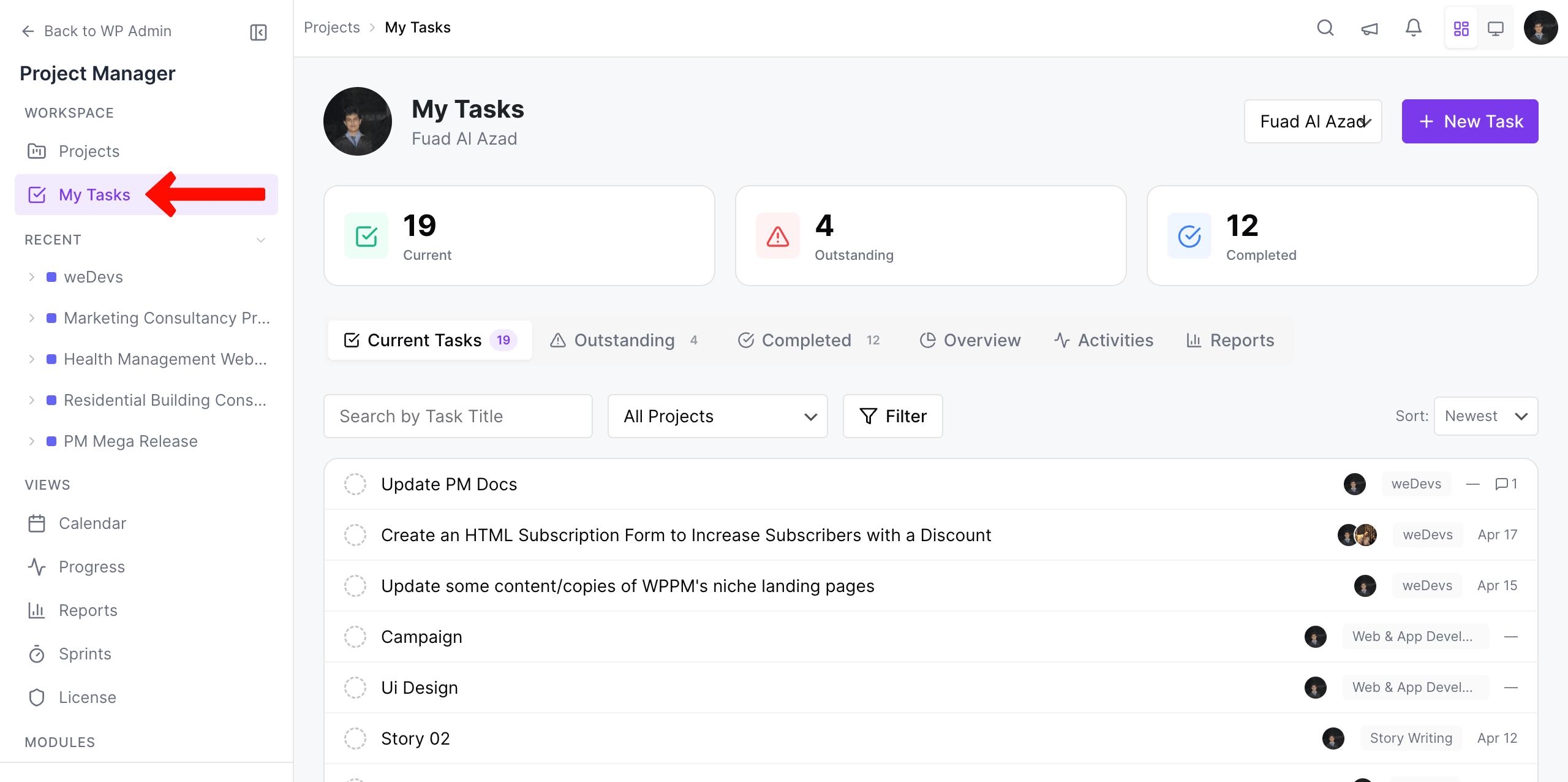Switch to the Completed tab

point(807,340)
